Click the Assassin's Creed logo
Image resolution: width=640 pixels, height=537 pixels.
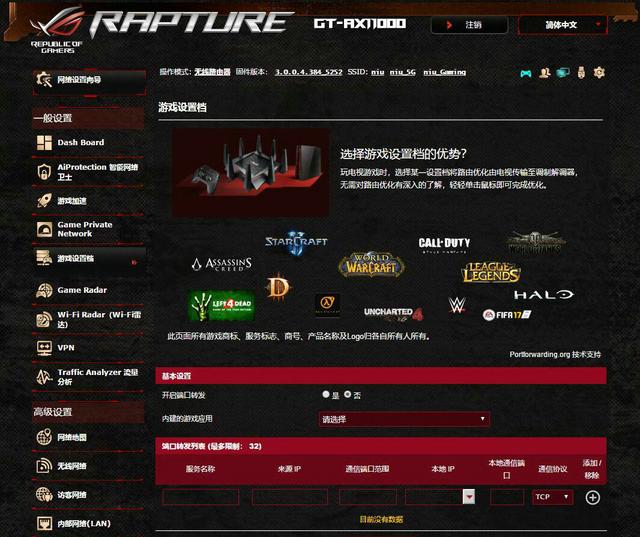pos(222,264)
